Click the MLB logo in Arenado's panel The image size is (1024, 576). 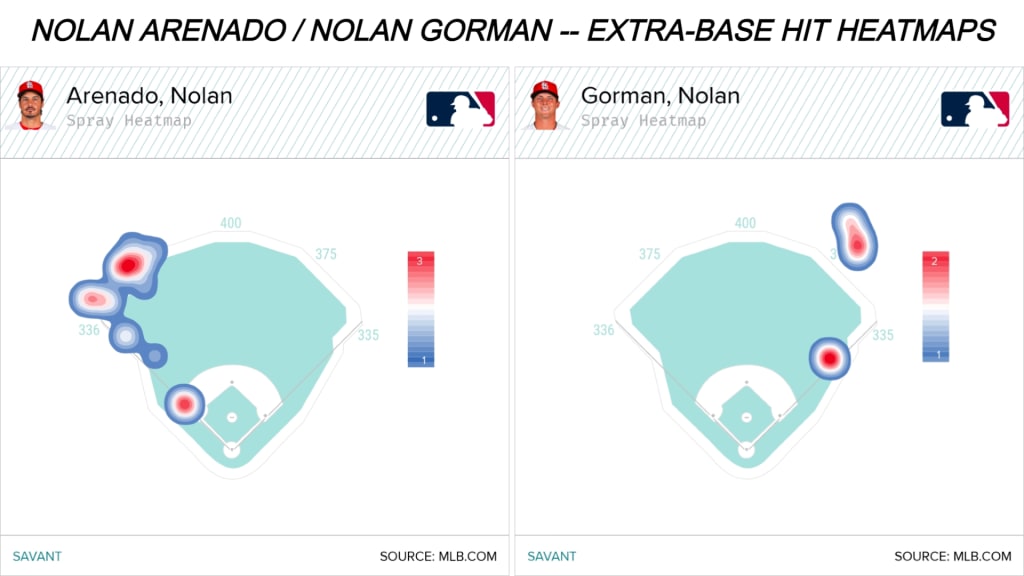point(460,109)
